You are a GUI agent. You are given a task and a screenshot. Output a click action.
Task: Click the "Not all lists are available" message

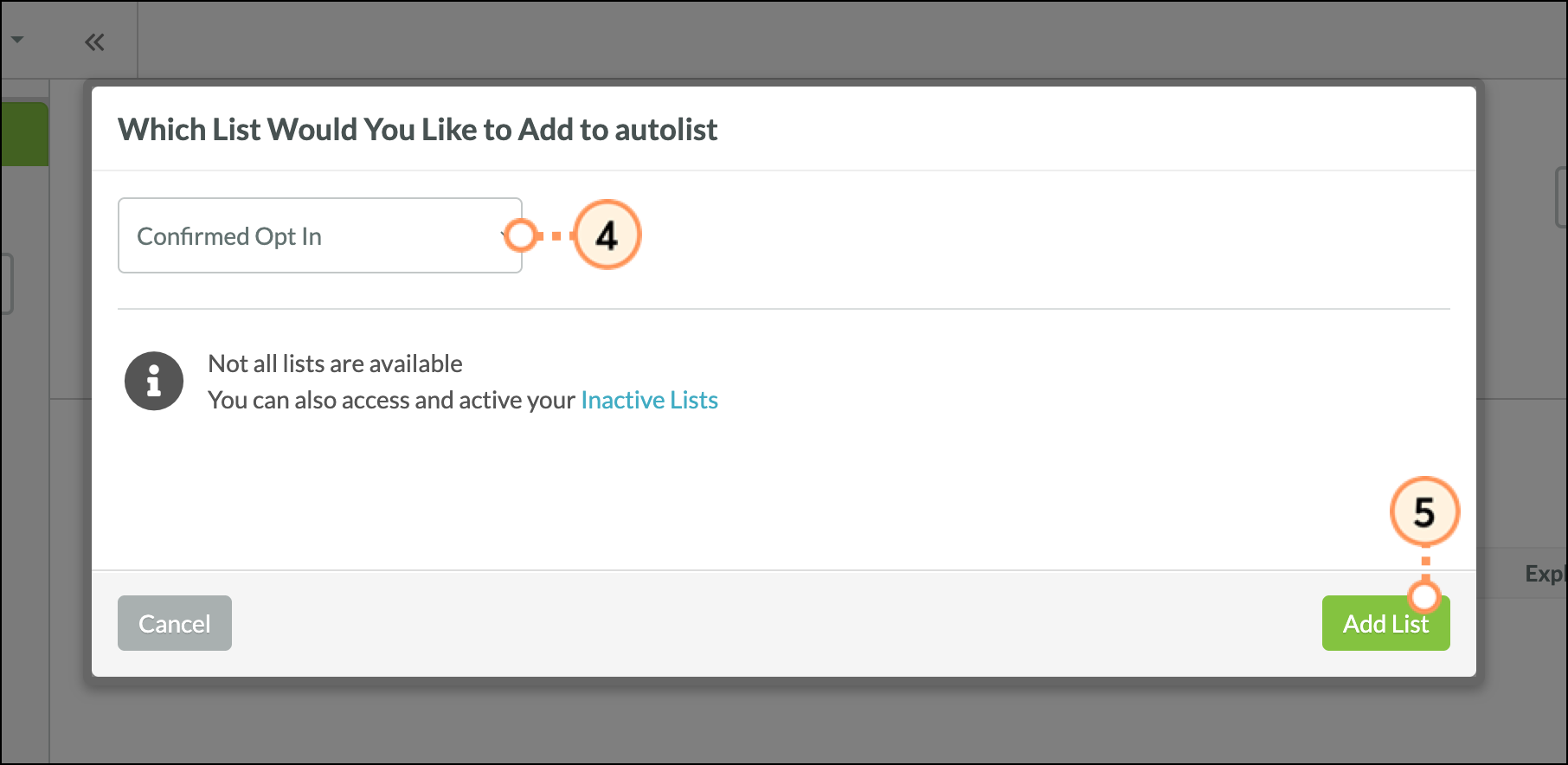pos(335,363)
